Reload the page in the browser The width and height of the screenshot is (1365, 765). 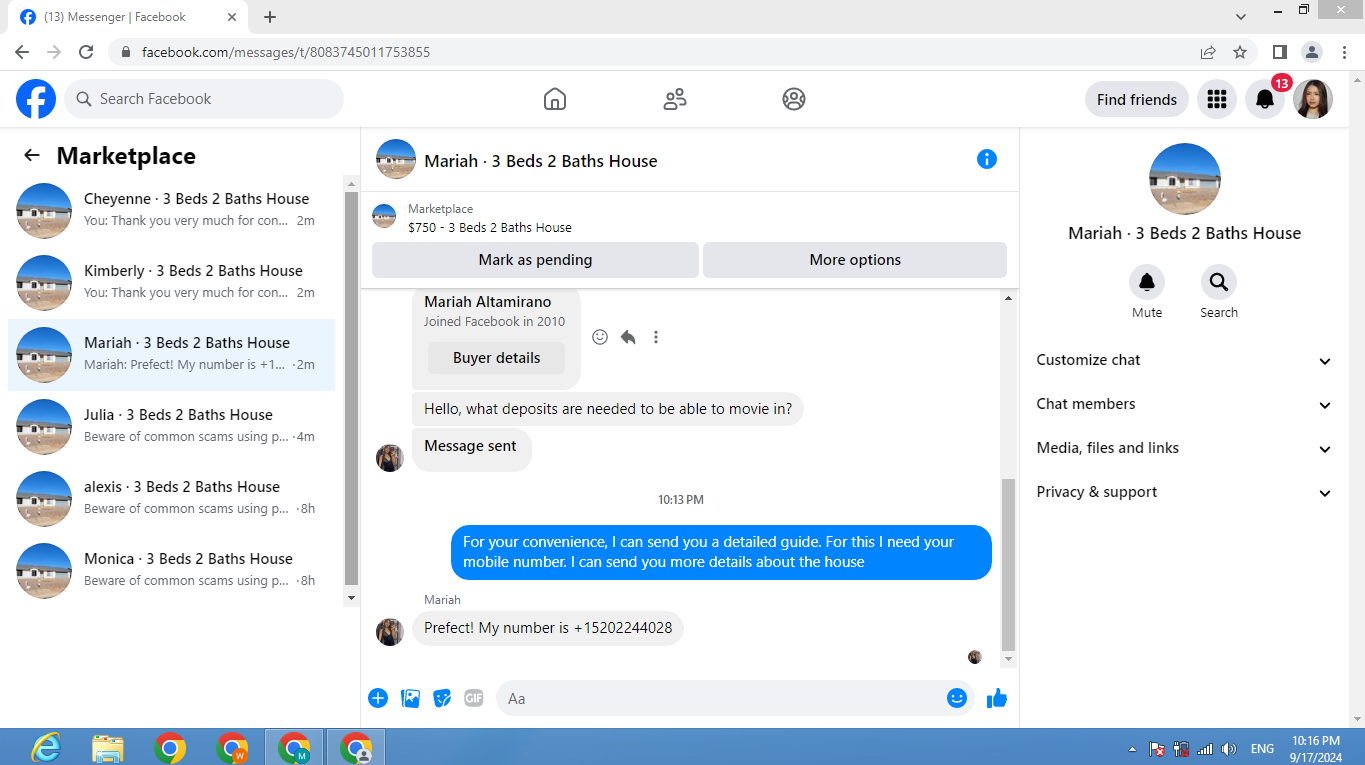tap(86, 52)
